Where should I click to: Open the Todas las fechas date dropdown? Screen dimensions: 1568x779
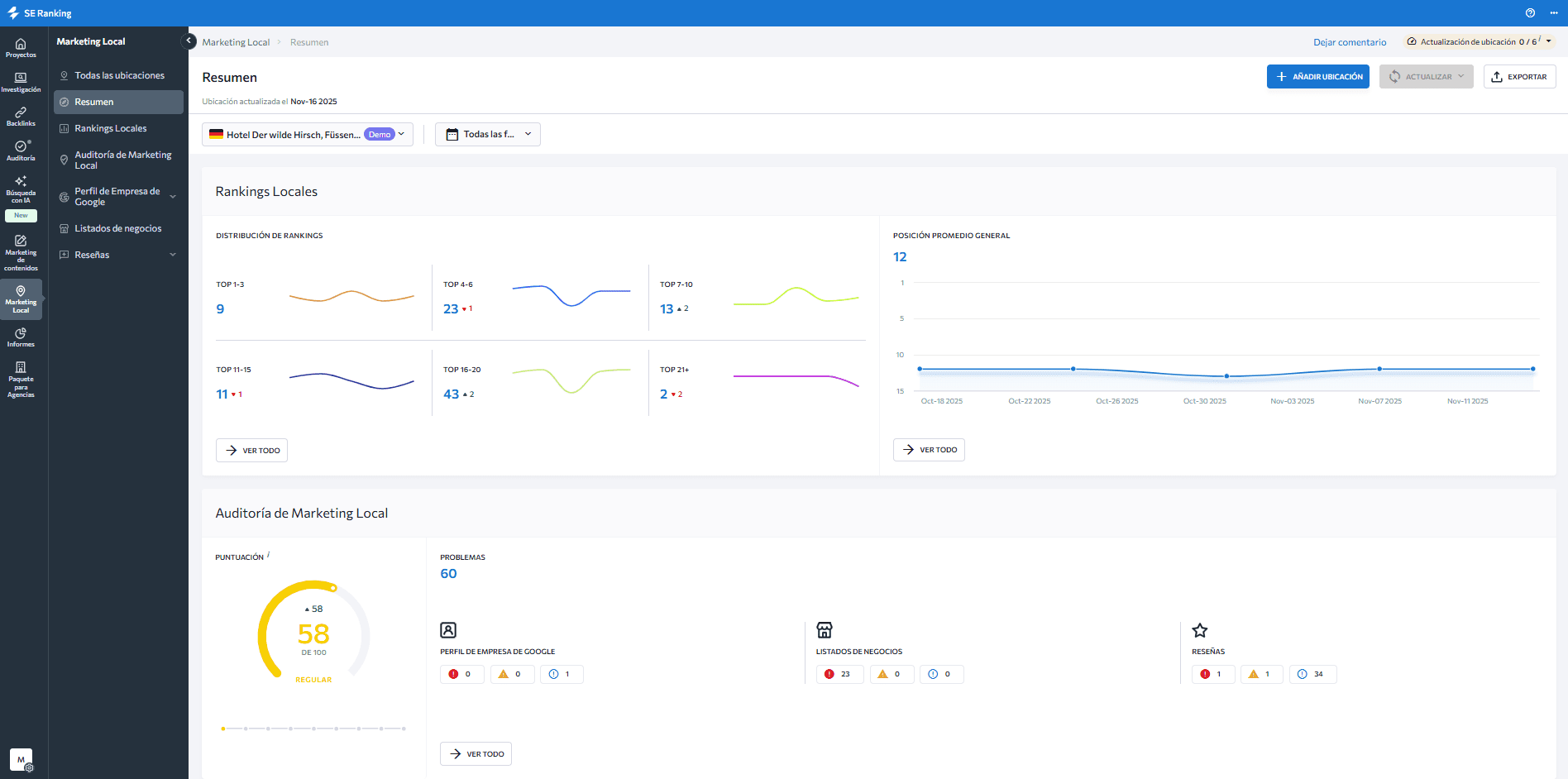(x=487, y=135)
